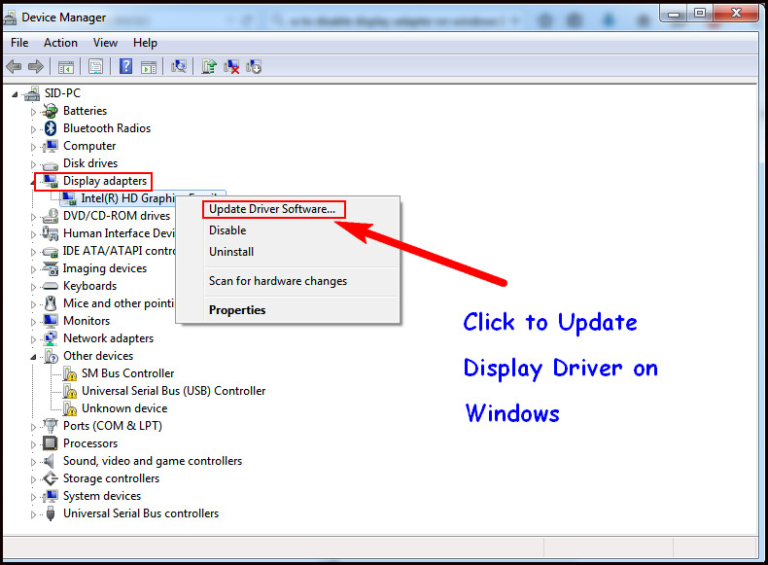Open the Action menu
Viewport: 768px width, 565px height.
(x=60, y=43)
